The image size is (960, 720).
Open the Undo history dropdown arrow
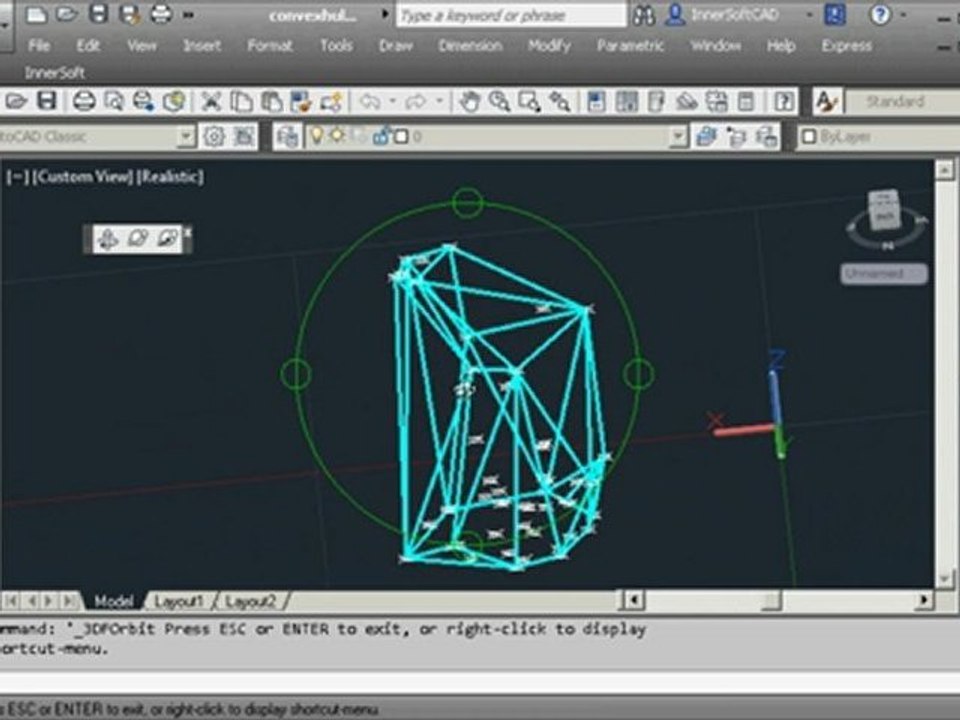click(392, 101)
